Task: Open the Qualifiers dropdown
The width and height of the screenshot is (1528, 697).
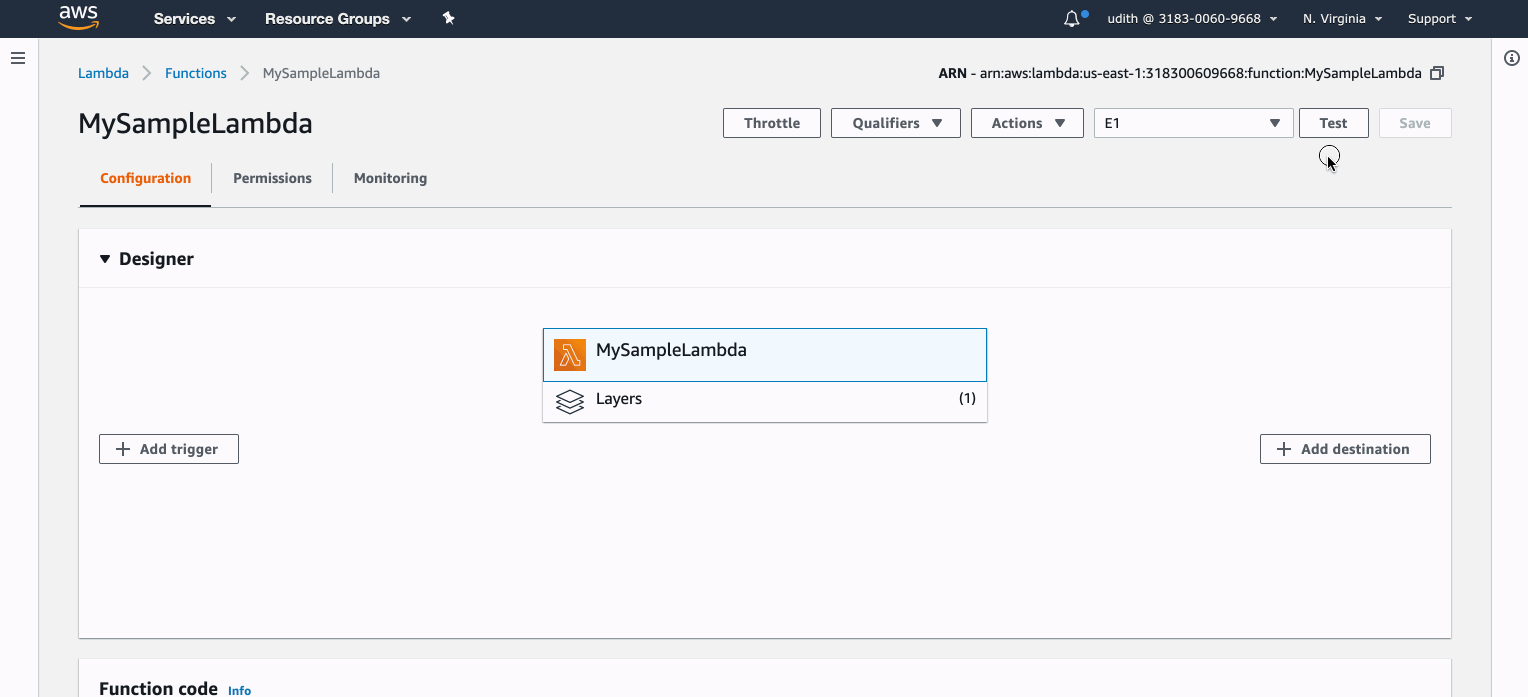Action: (x=896, y=123)
